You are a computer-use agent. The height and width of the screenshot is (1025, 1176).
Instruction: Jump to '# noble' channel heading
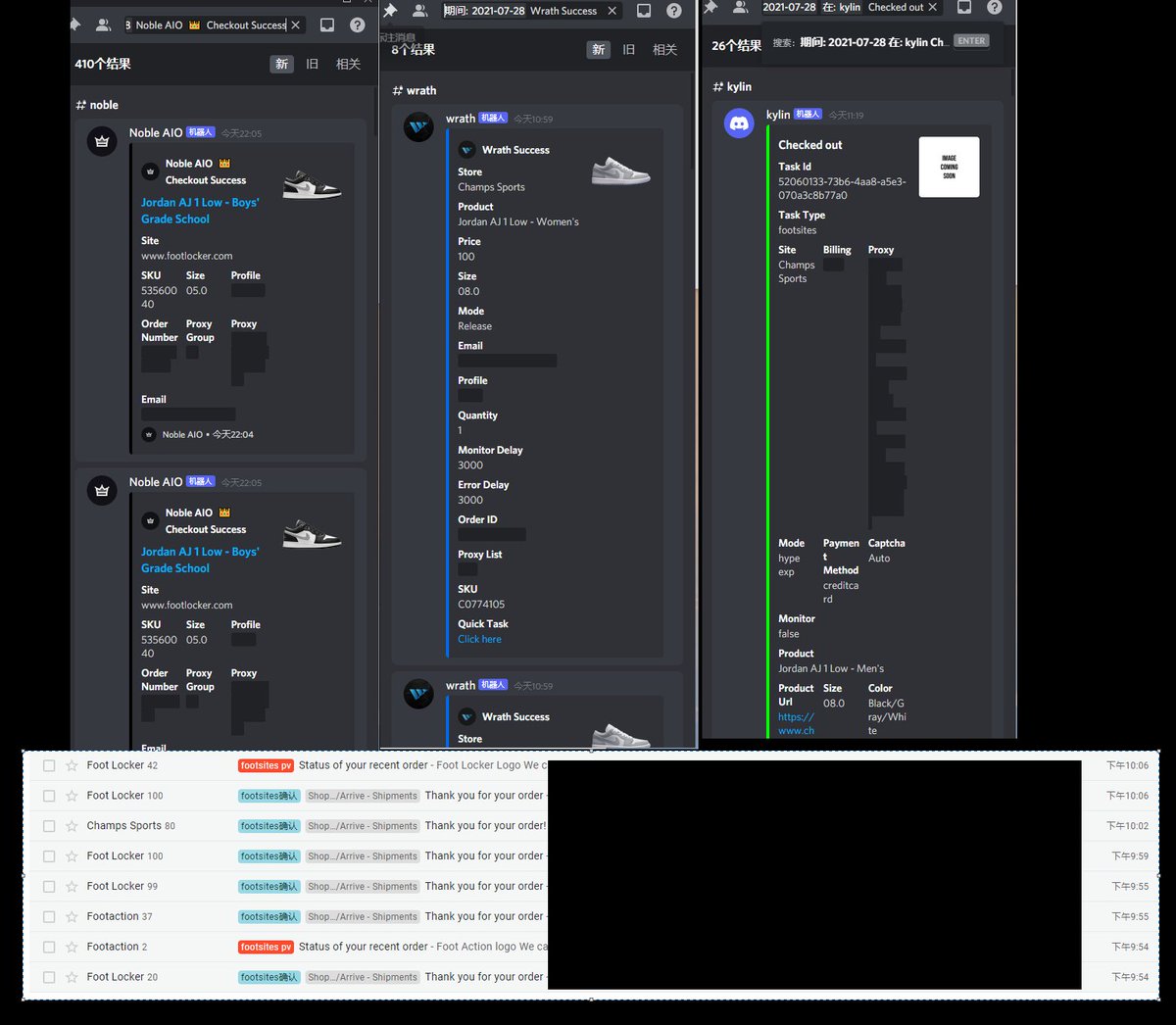[97, 105]
